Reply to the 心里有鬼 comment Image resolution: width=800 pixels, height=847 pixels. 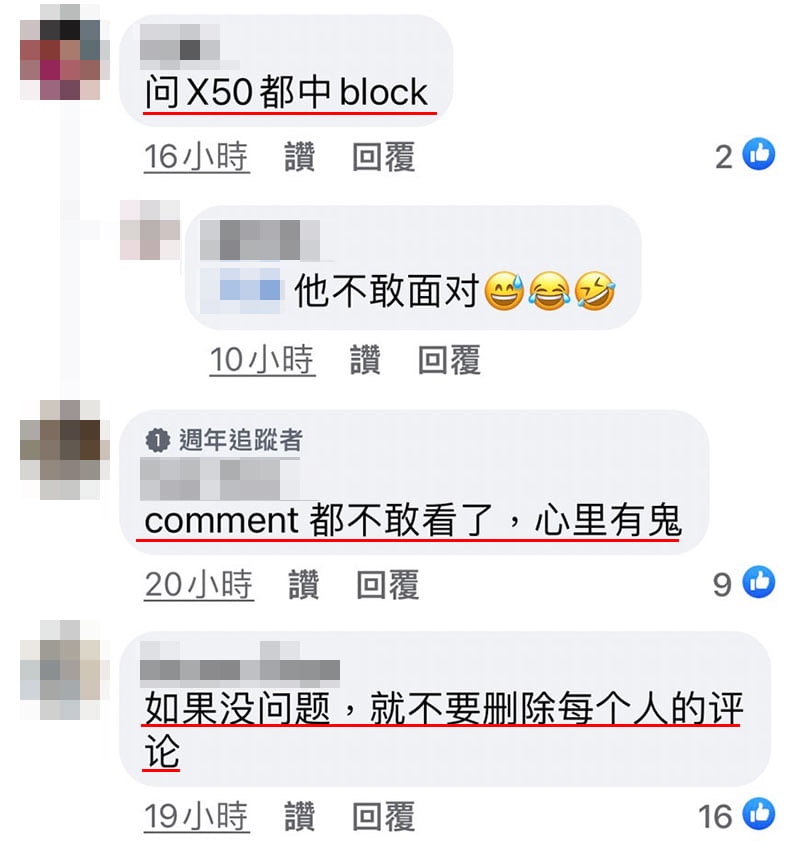(388, 584)
